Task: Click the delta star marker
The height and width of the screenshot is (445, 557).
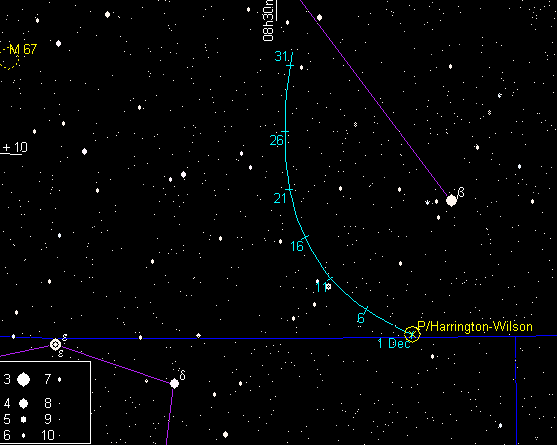Action: pyautogui.click(x=174, y=383)
